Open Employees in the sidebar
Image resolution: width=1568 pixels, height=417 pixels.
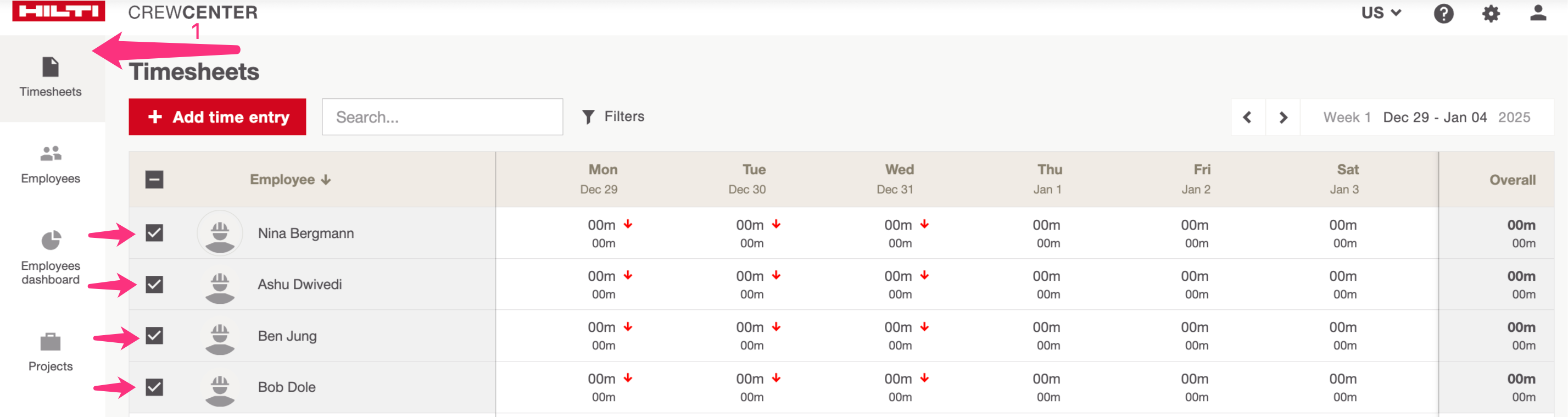[51, 164]
